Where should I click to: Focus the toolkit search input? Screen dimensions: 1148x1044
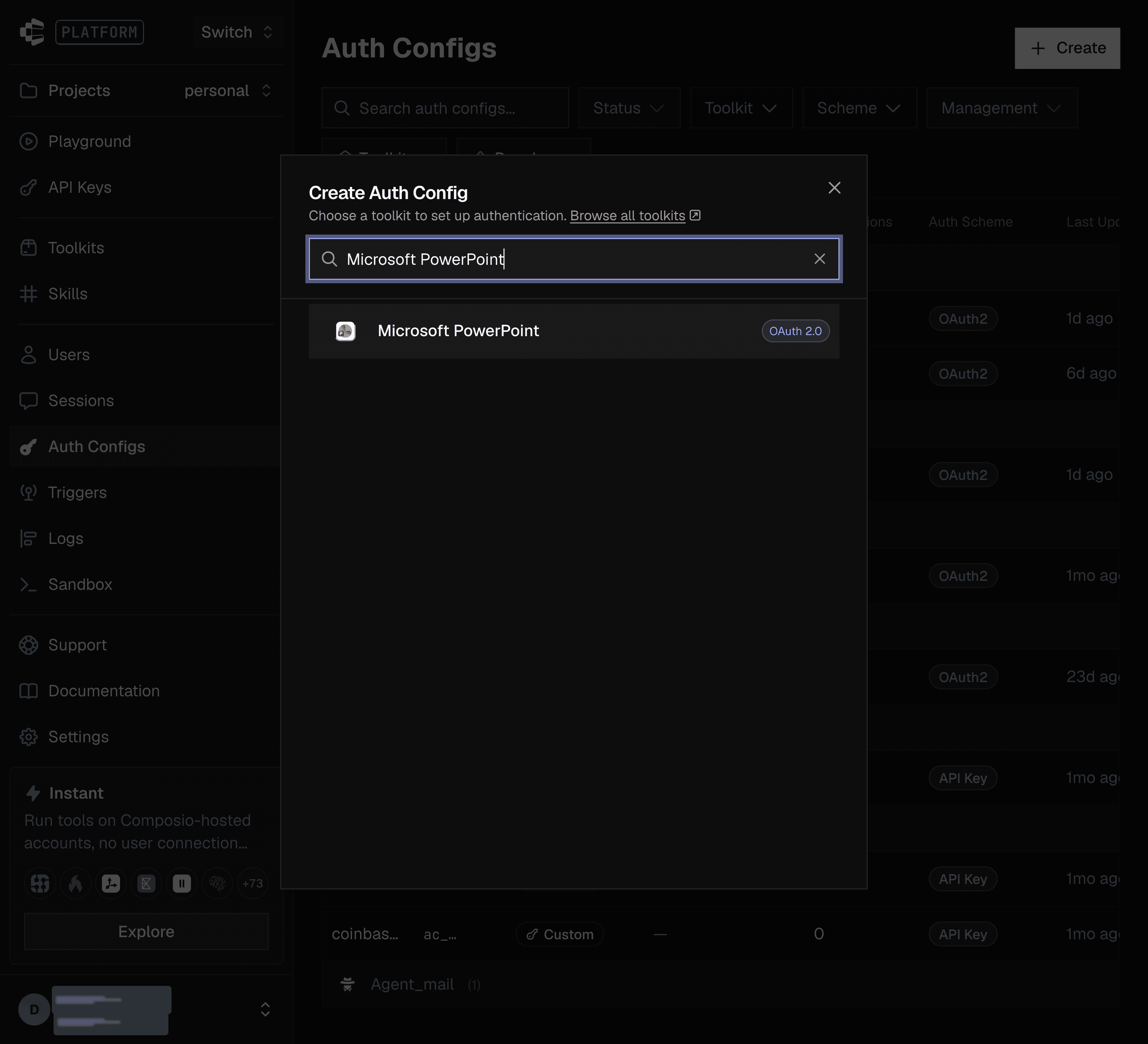click(573, 259)
